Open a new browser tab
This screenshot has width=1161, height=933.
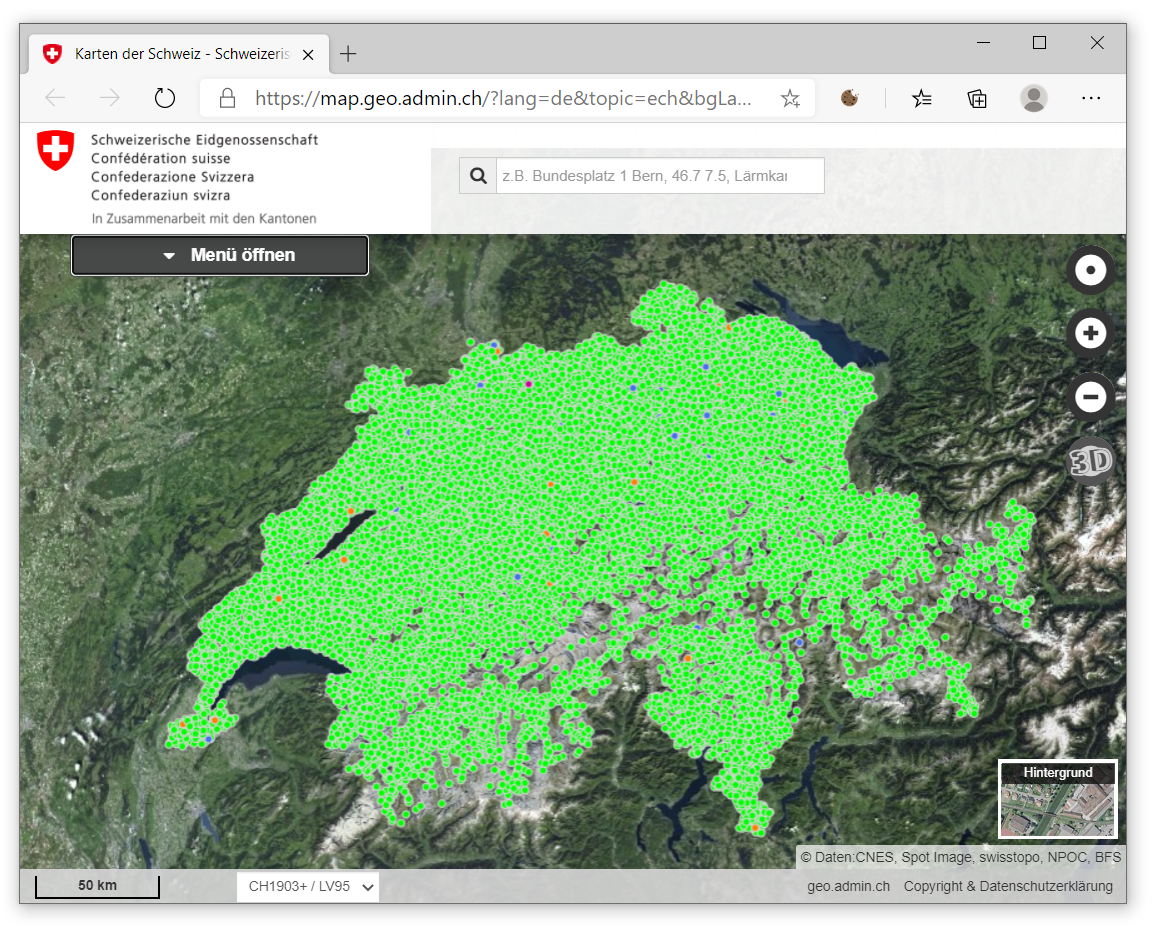(348, 54)
